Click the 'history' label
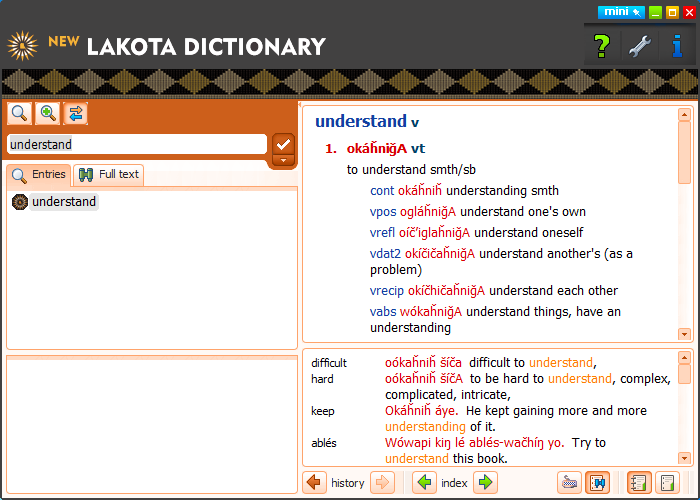This screenshot has width=700, height=500. tap(348, 483)
